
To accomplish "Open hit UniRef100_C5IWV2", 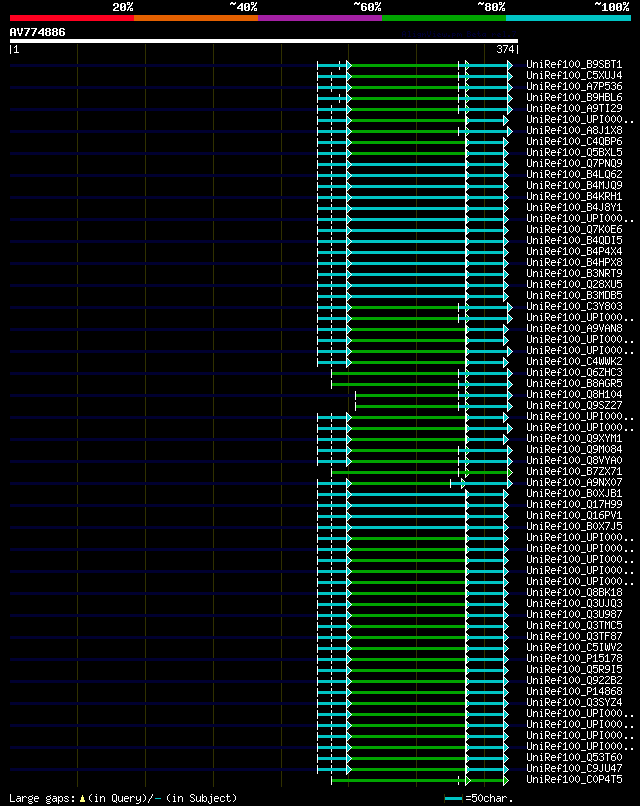I will (x=574, y=647).
